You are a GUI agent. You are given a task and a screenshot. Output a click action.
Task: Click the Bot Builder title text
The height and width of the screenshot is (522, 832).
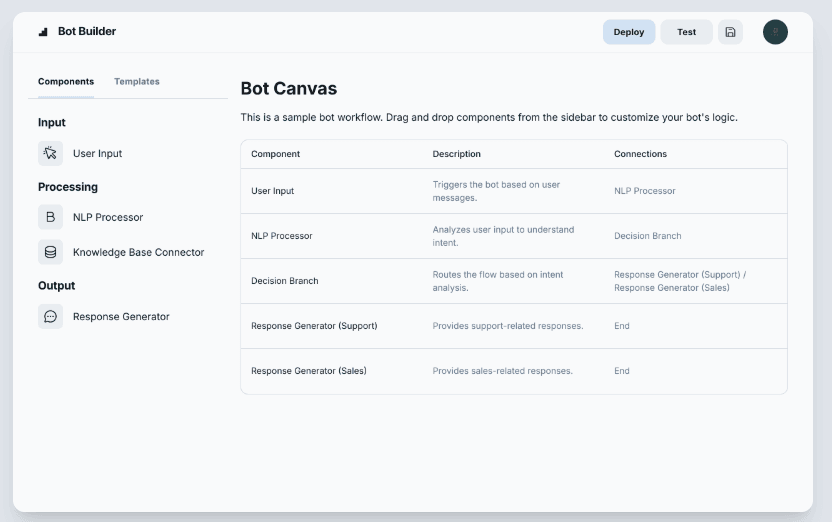point(87,32)
